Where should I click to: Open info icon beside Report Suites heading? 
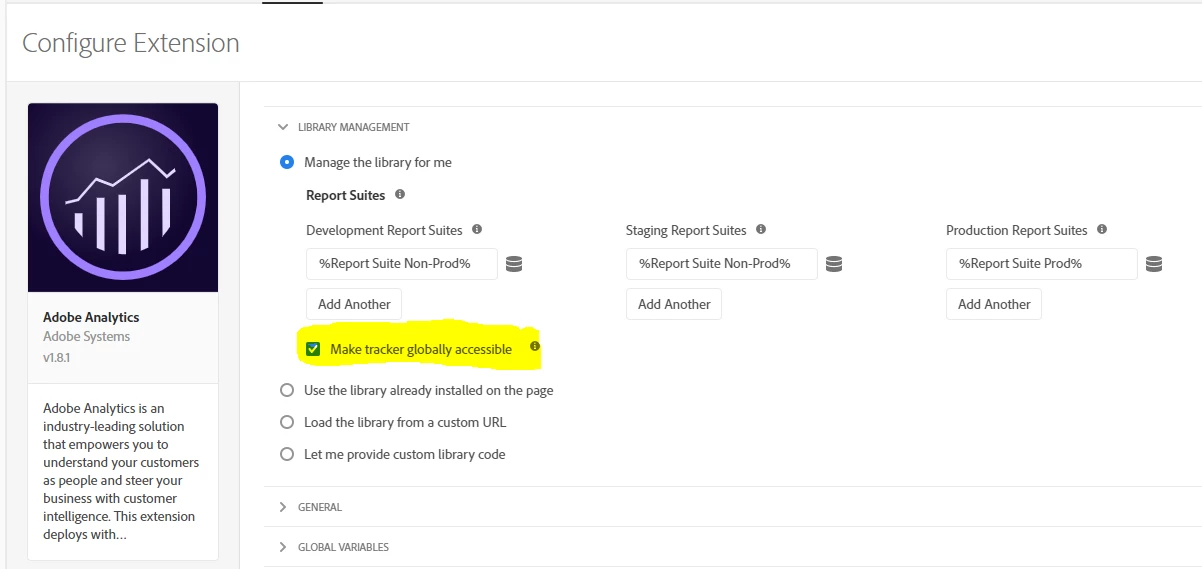400,194
